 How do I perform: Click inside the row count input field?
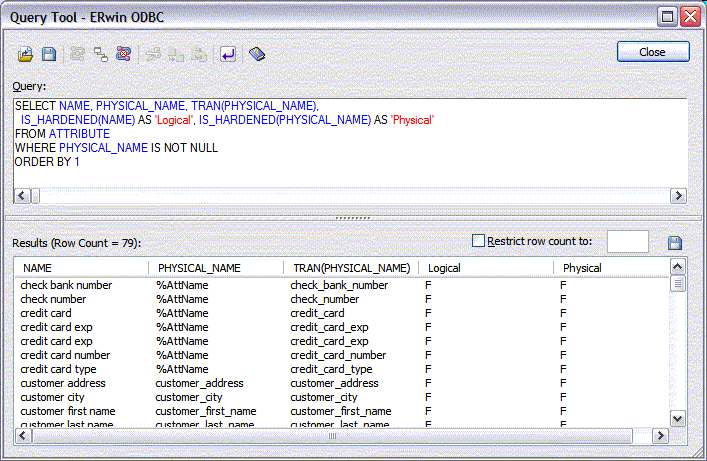627,242
